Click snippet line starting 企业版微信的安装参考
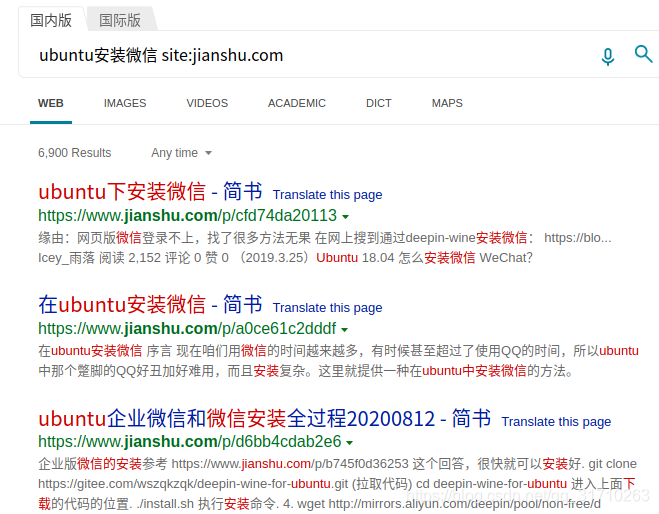Viewport: 659px width, 514px height. (337, 464)
